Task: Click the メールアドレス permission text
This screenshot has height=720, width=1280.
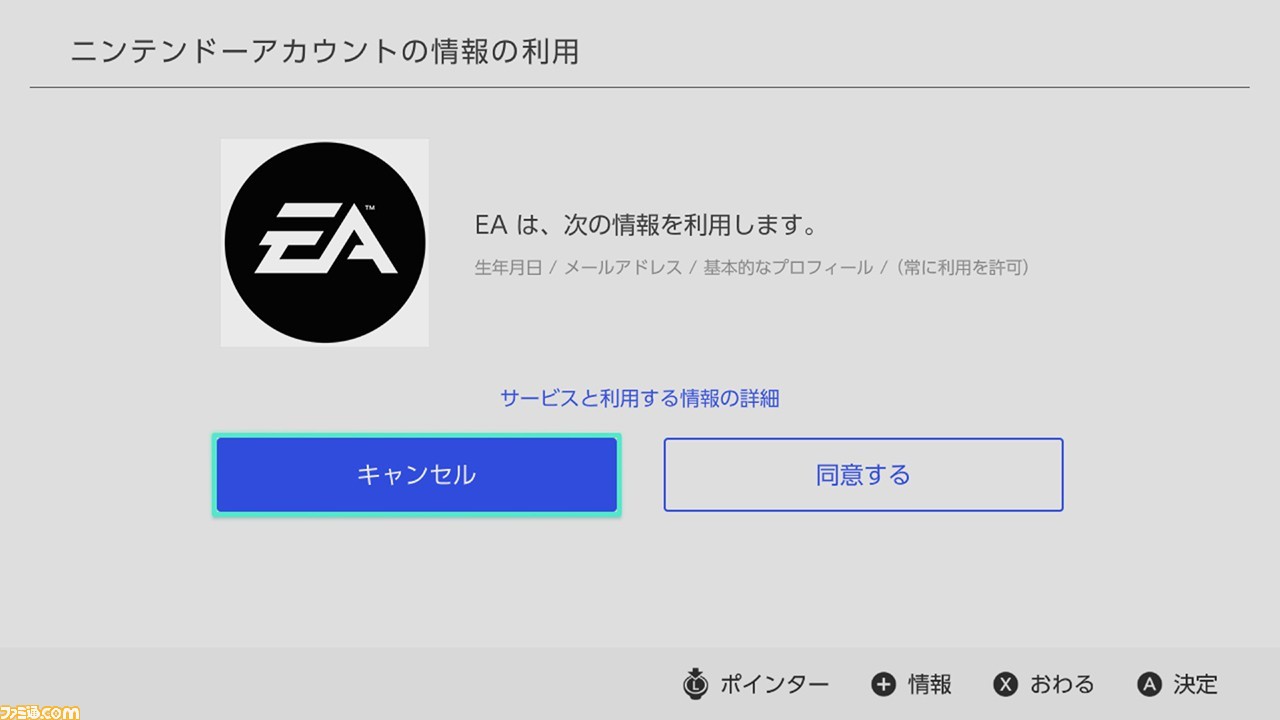Action: pos(623,268)
